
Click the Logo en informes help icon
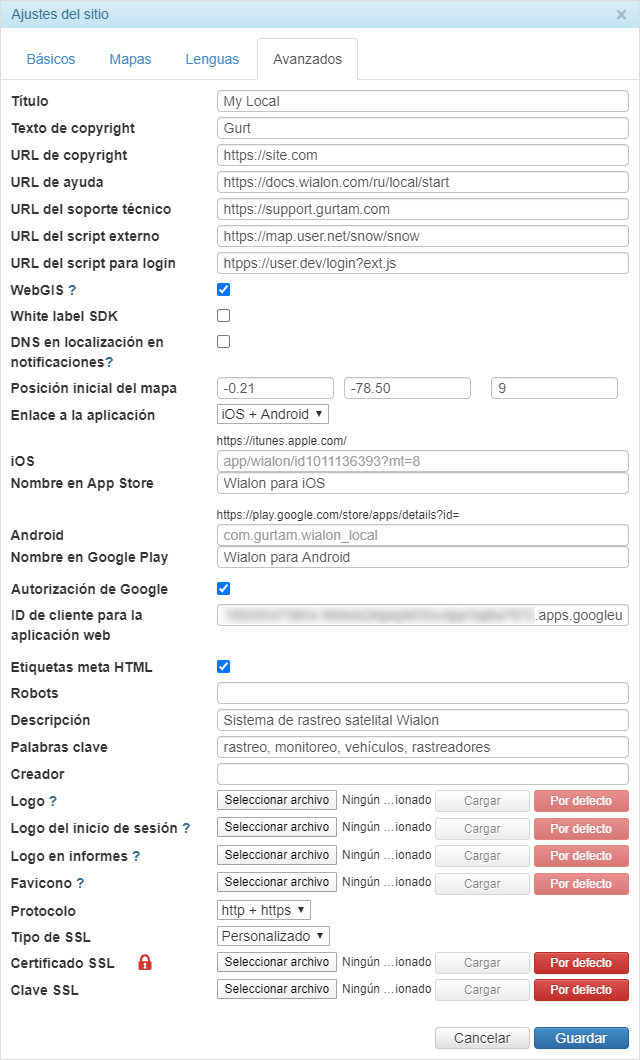[x=136, y=856]
